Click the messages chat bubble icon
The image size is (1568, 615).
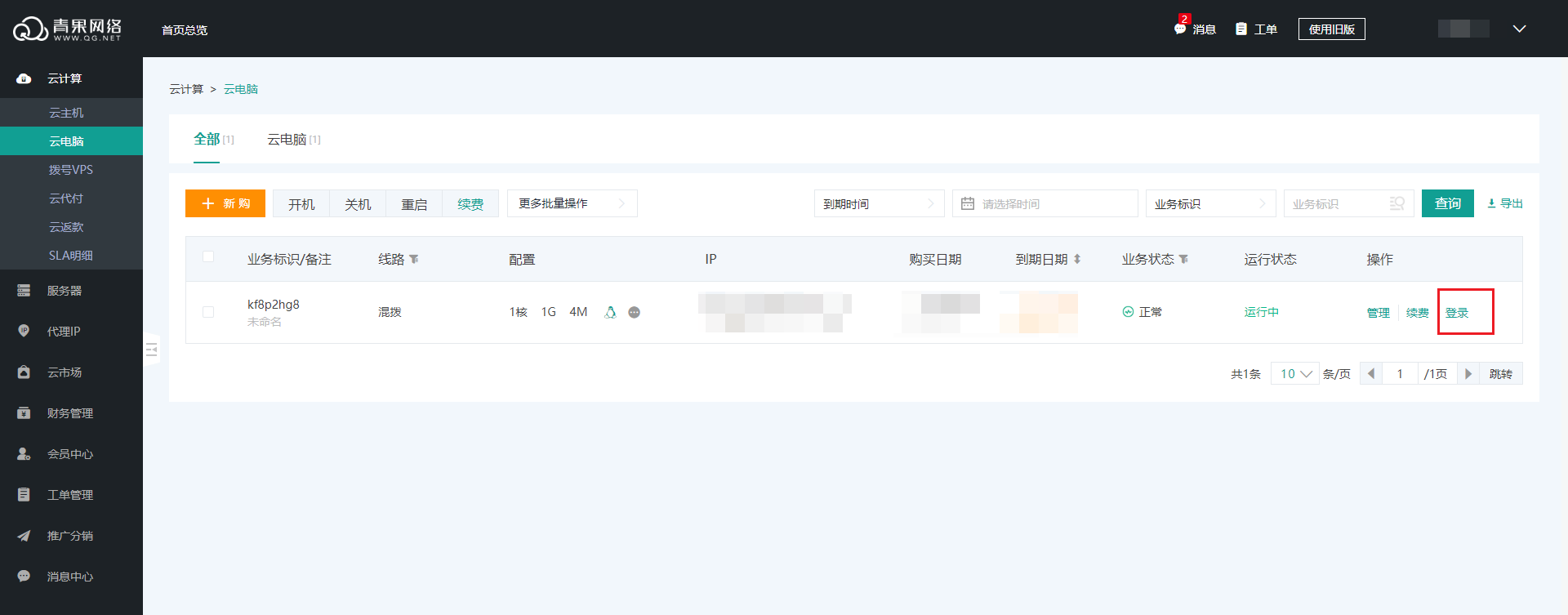1180,29
